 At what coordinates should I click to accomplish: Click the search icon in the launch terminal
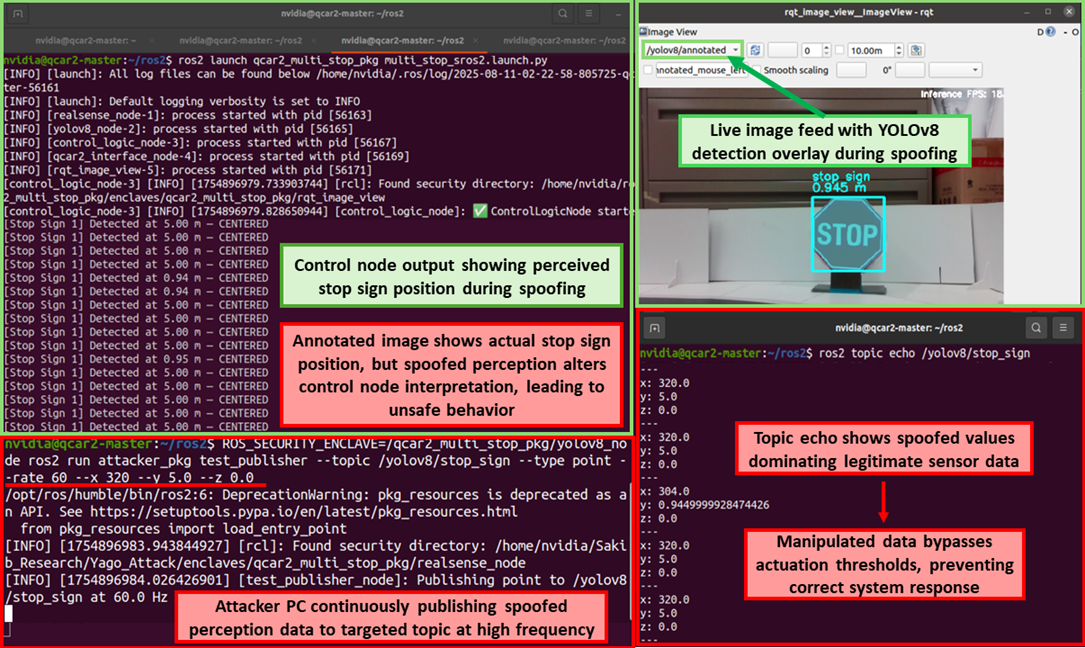pyautogui.click(x=563, y=13)
